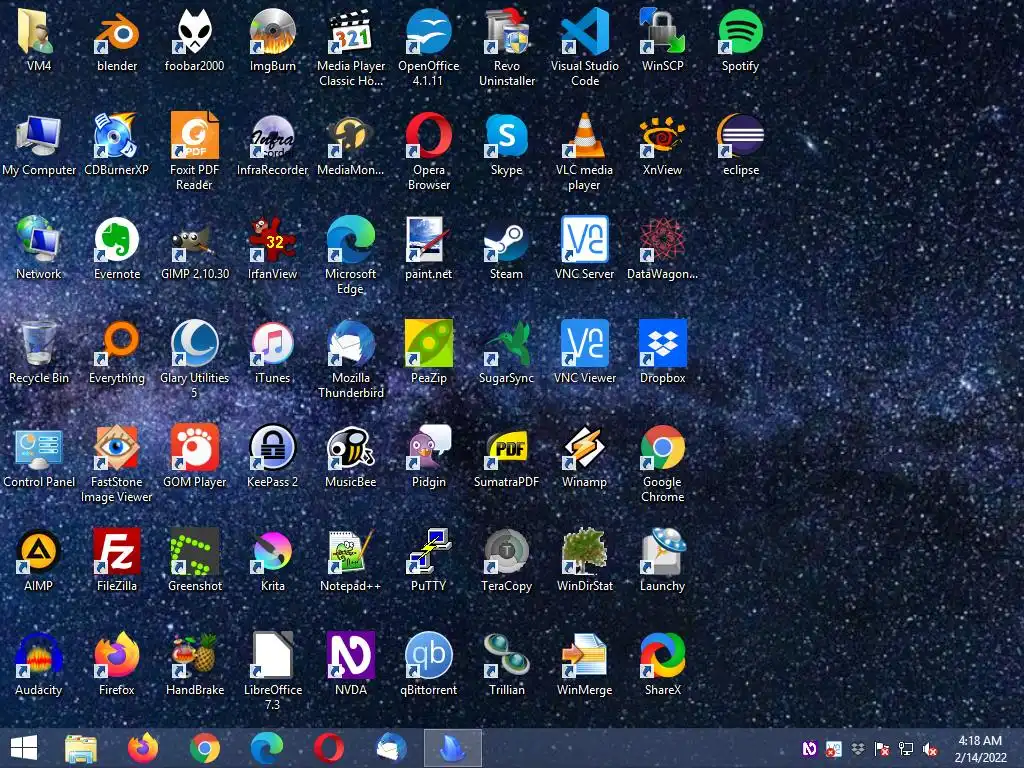Viewport: 1024px width, 768px height.
Task: Open the Windows Start button
Action: click(x=24, y=748)
